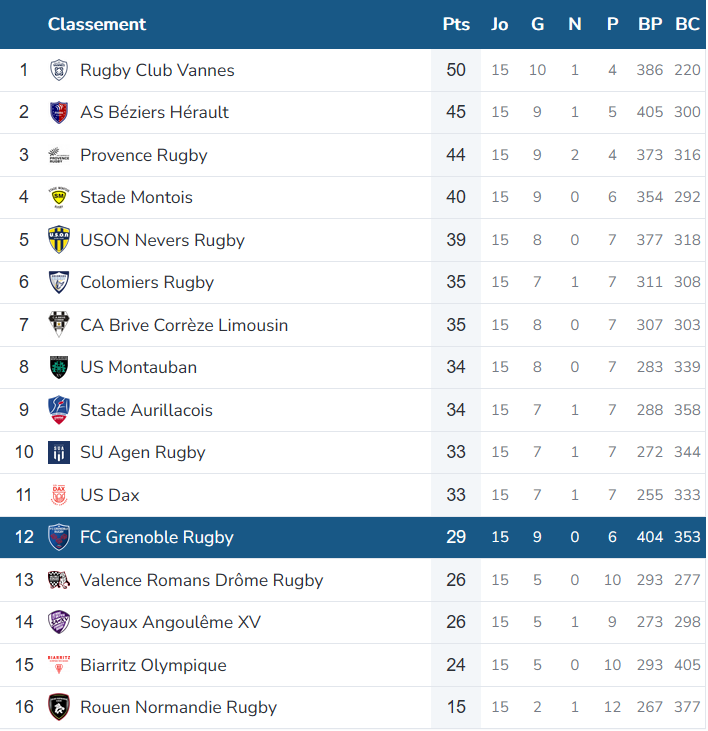Click the Stade Montois yellow crest
Viewport: 708px width, 731px height.
point(59,197)
